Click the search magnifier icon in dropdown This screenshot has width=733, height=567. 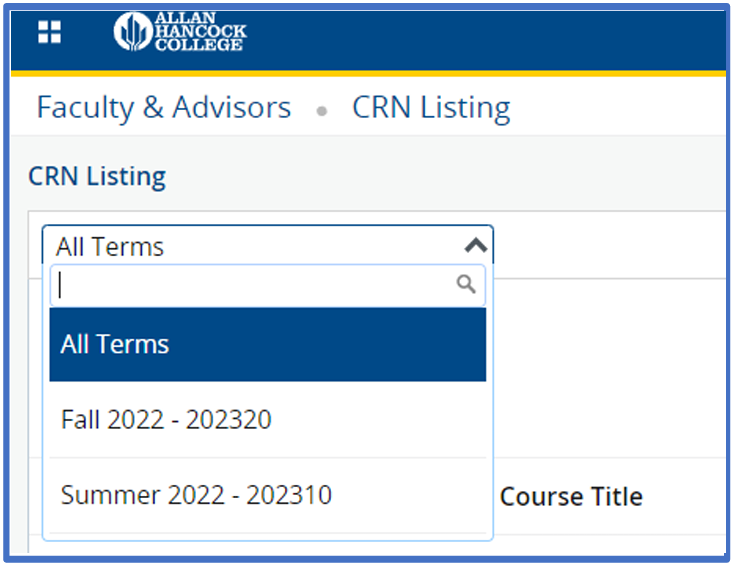(x=466, y=285)
